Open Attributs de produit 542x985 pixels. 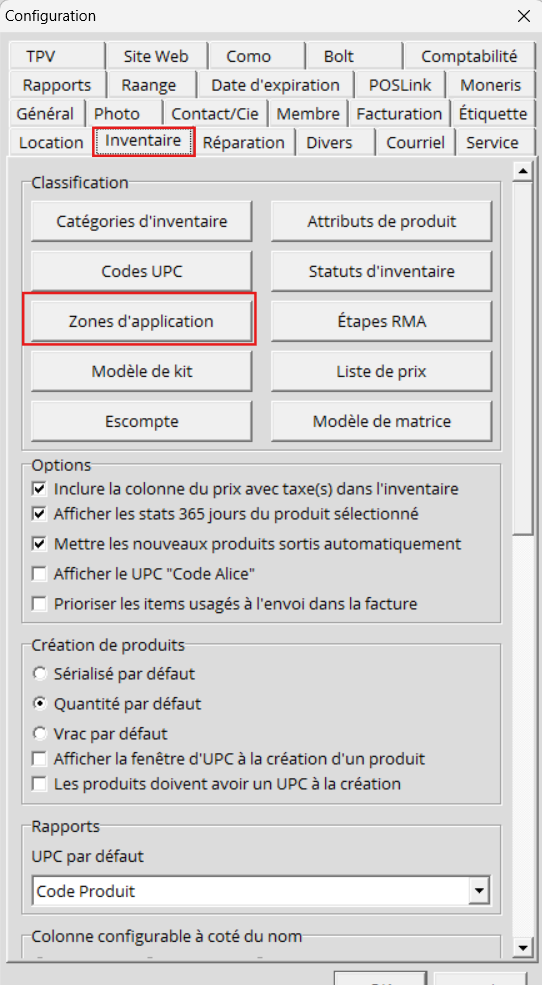381,221
